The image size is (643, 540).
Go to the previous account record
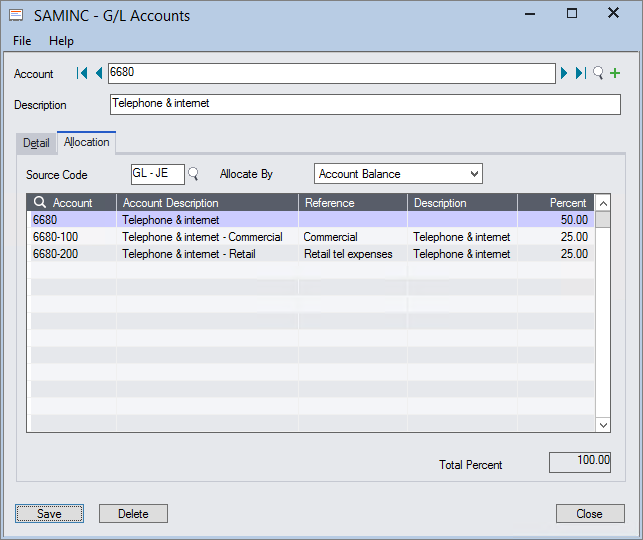[99, 73]
